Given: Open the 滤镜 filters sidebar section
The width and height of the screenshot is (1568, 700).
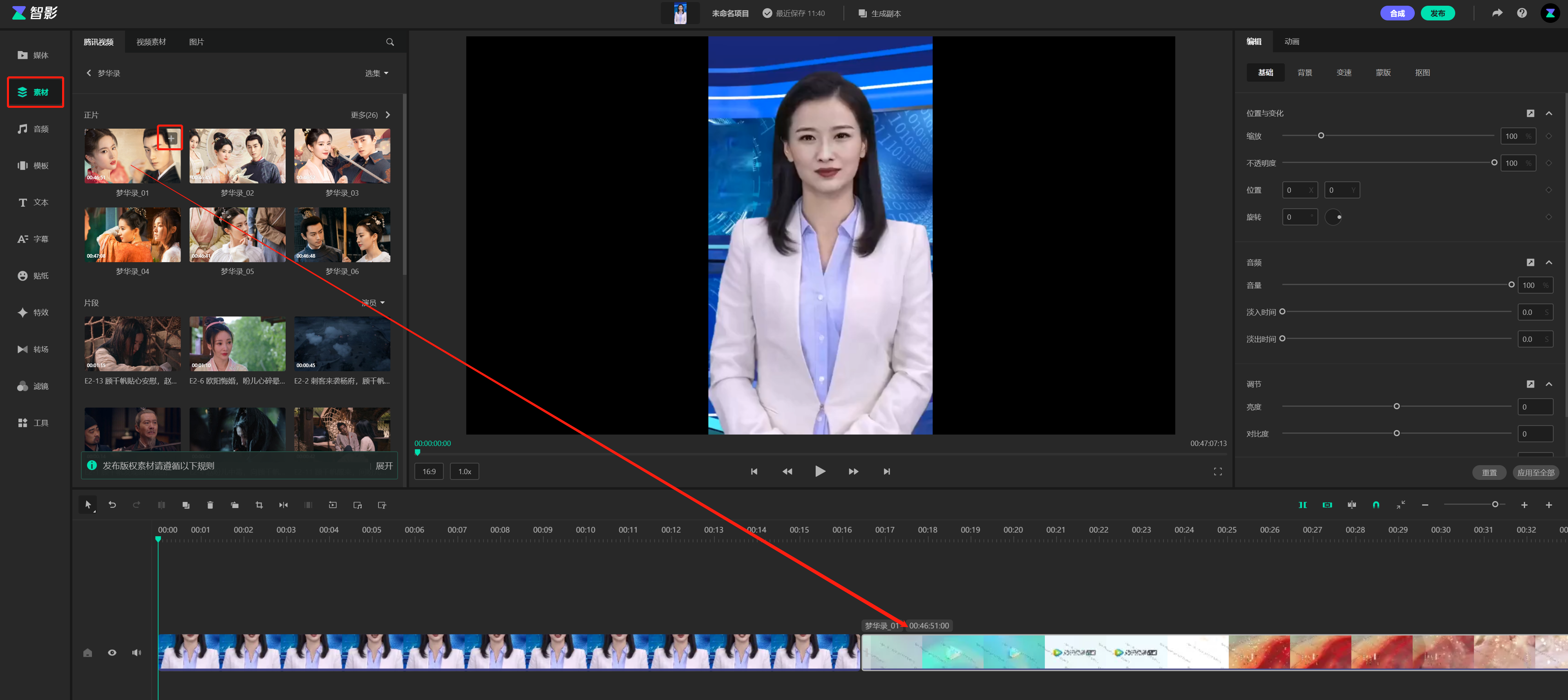Looking at the screenshot, I should [x=34, y=386].
